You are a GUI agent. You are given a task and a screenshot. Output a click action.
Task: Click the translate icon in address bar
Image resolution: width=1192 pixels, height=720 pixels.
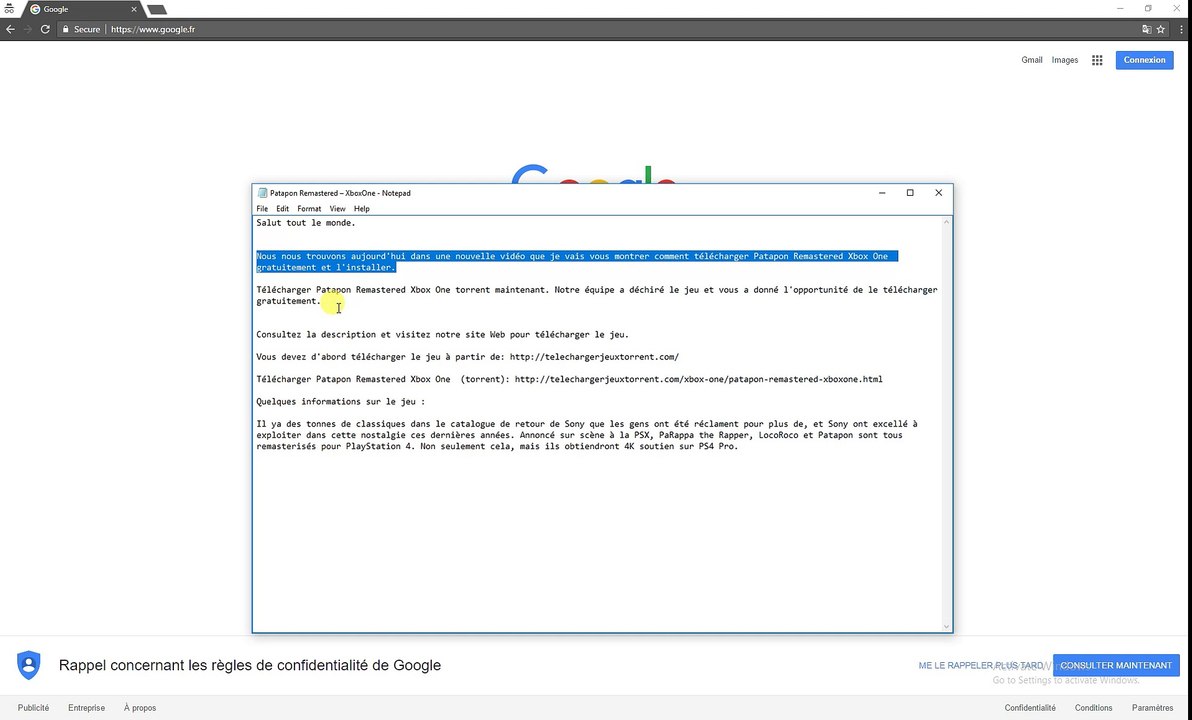coord(1146,30)
